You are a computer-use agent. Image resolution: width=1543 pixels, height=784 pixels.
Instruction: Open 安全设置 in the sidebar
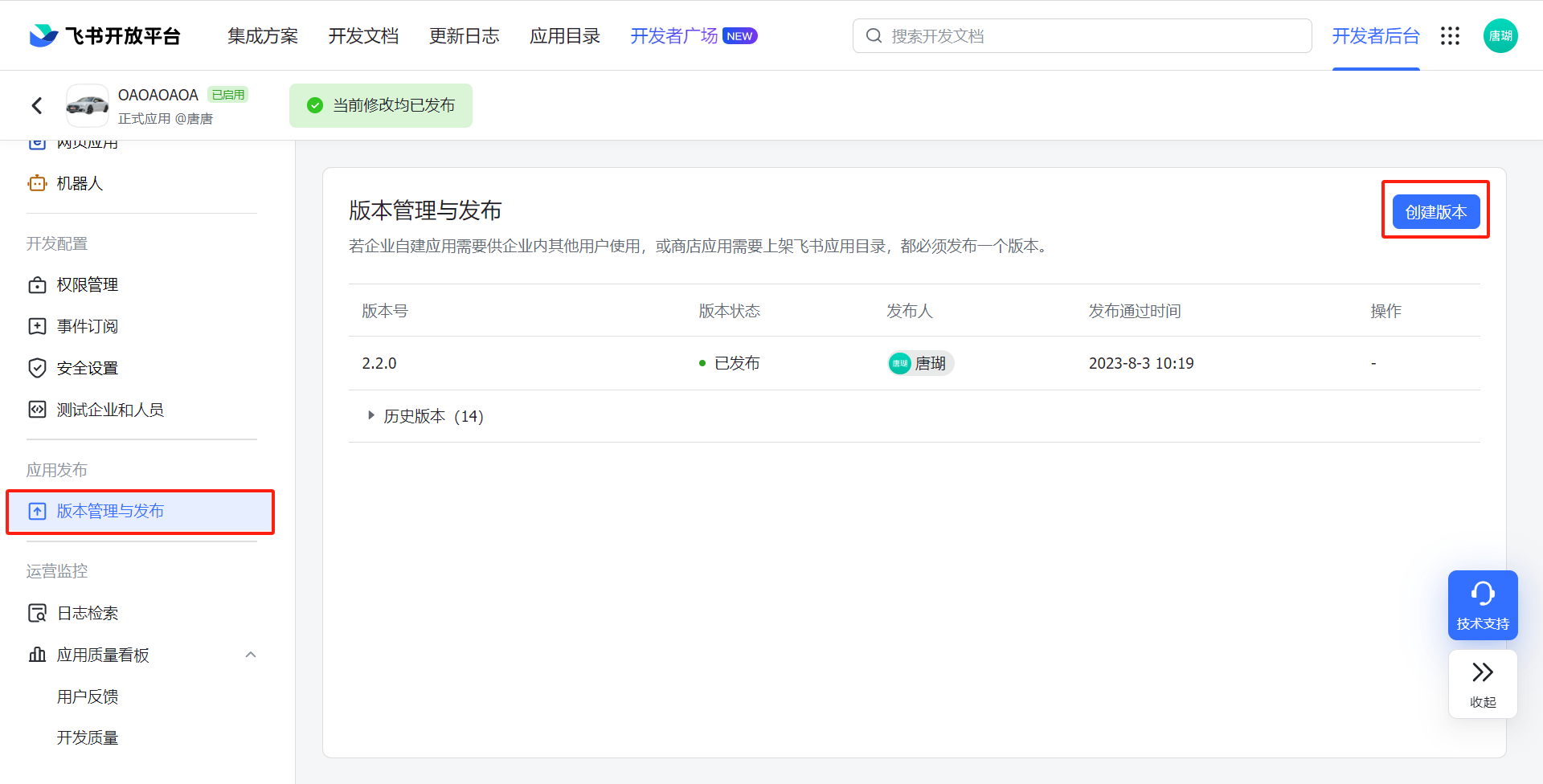click(x=87, y=368)
